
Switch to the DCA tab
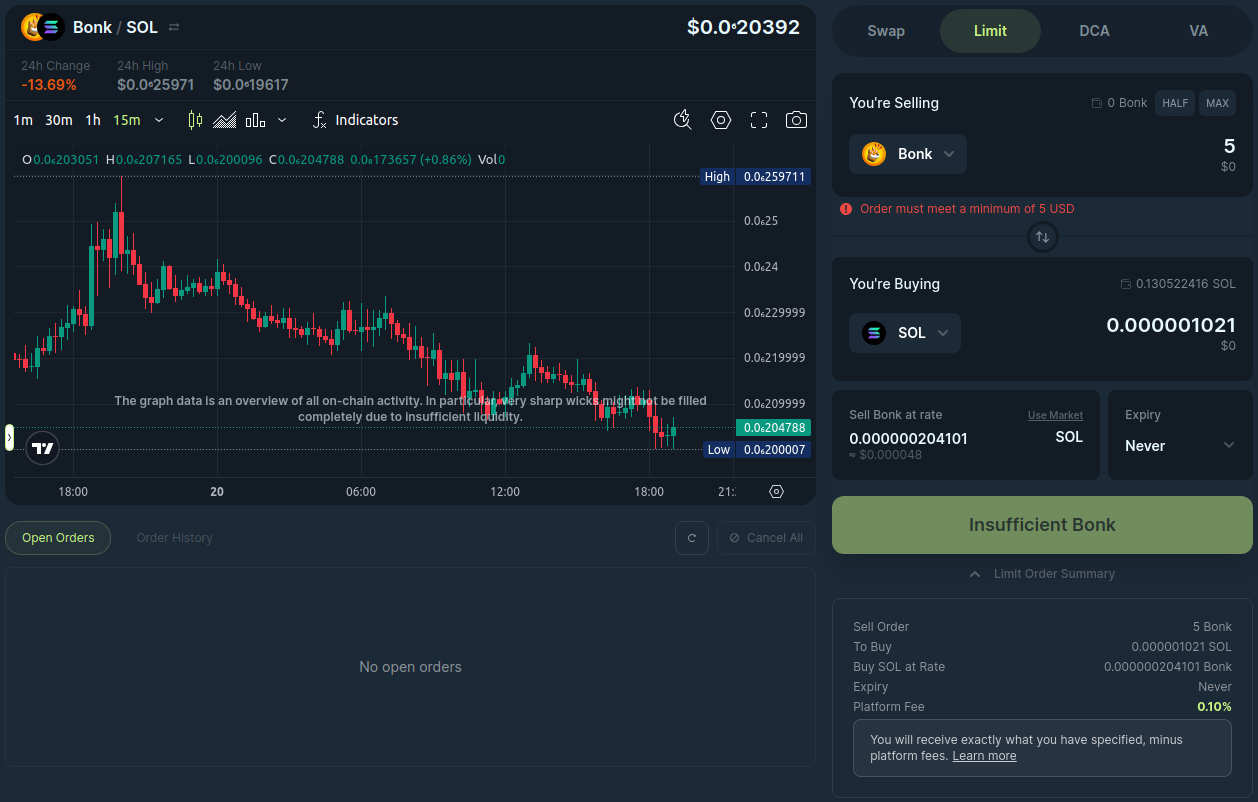(1094, 31)
